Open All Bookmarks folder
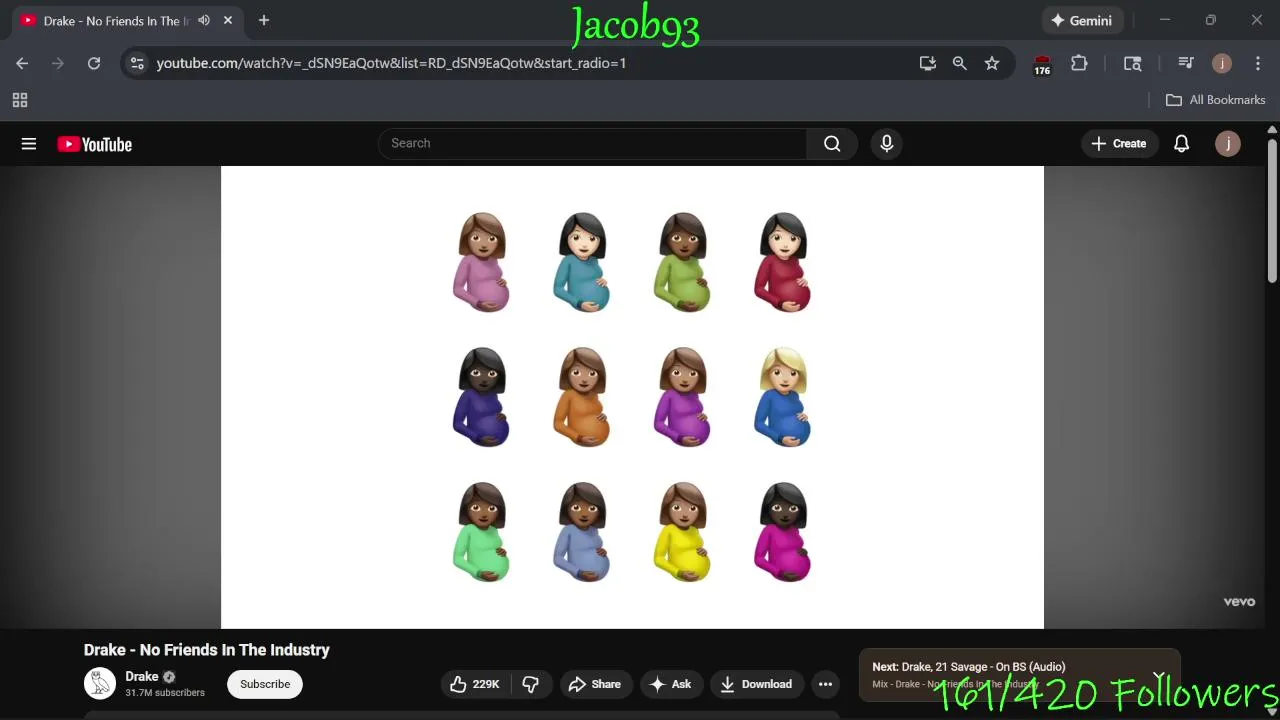Viewport: 1280px width, 720px height. [1215, 100]
